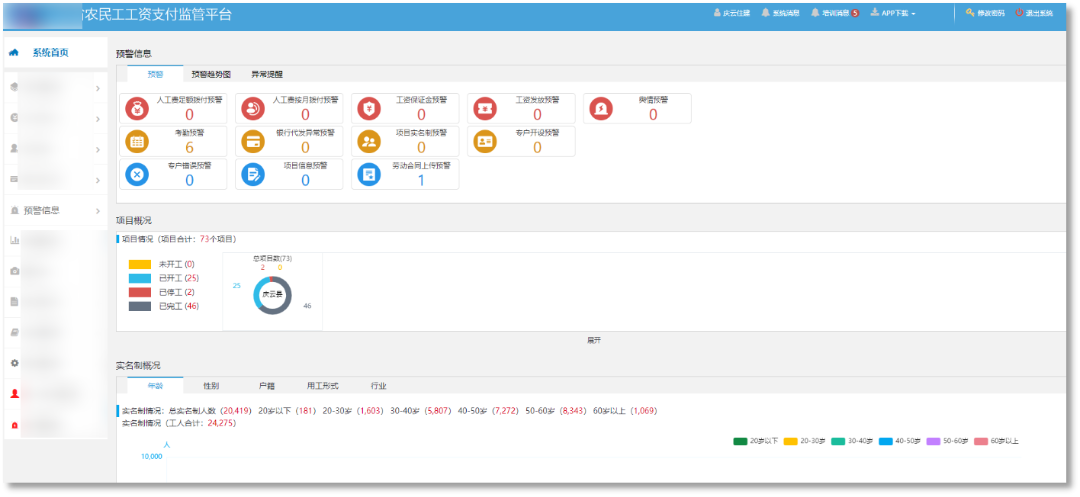Click the 舆情预警 red icon

tap(601, 109)
